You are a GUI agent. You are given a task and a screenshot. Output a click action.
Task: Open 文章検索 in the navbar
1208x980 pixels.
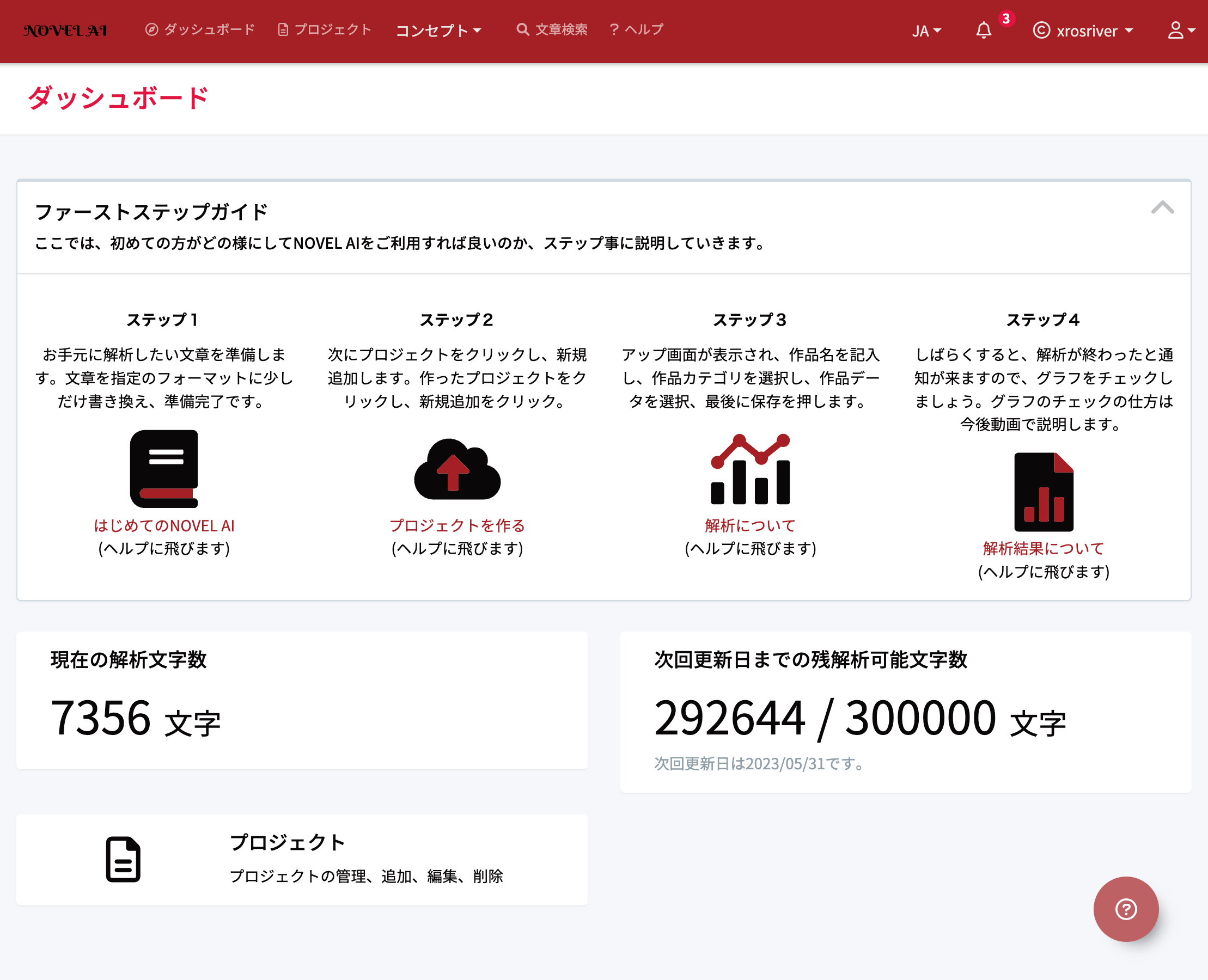click(552, 29)
